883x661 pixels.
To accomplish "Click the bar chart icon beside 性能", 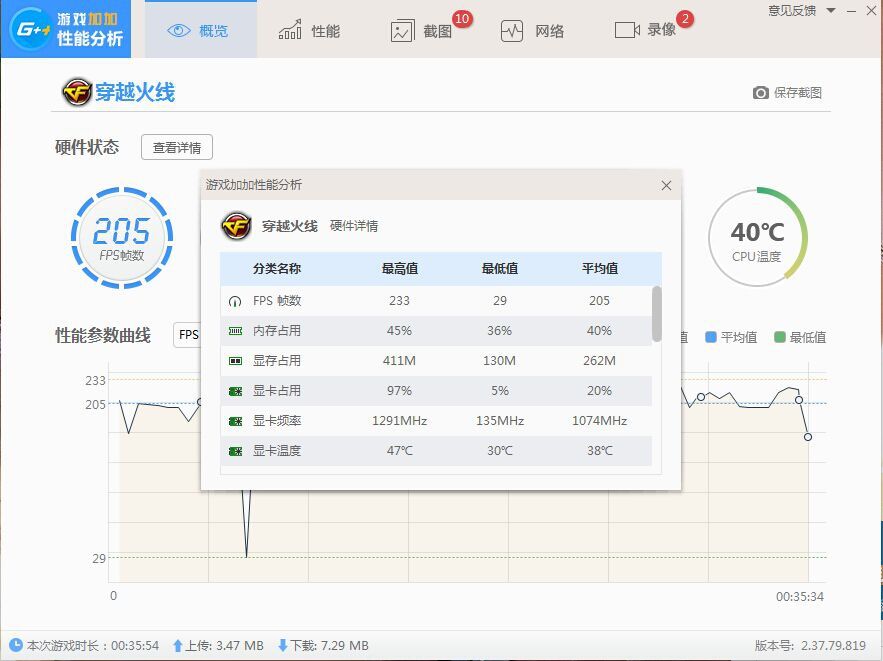I will (x=290, y=30).
